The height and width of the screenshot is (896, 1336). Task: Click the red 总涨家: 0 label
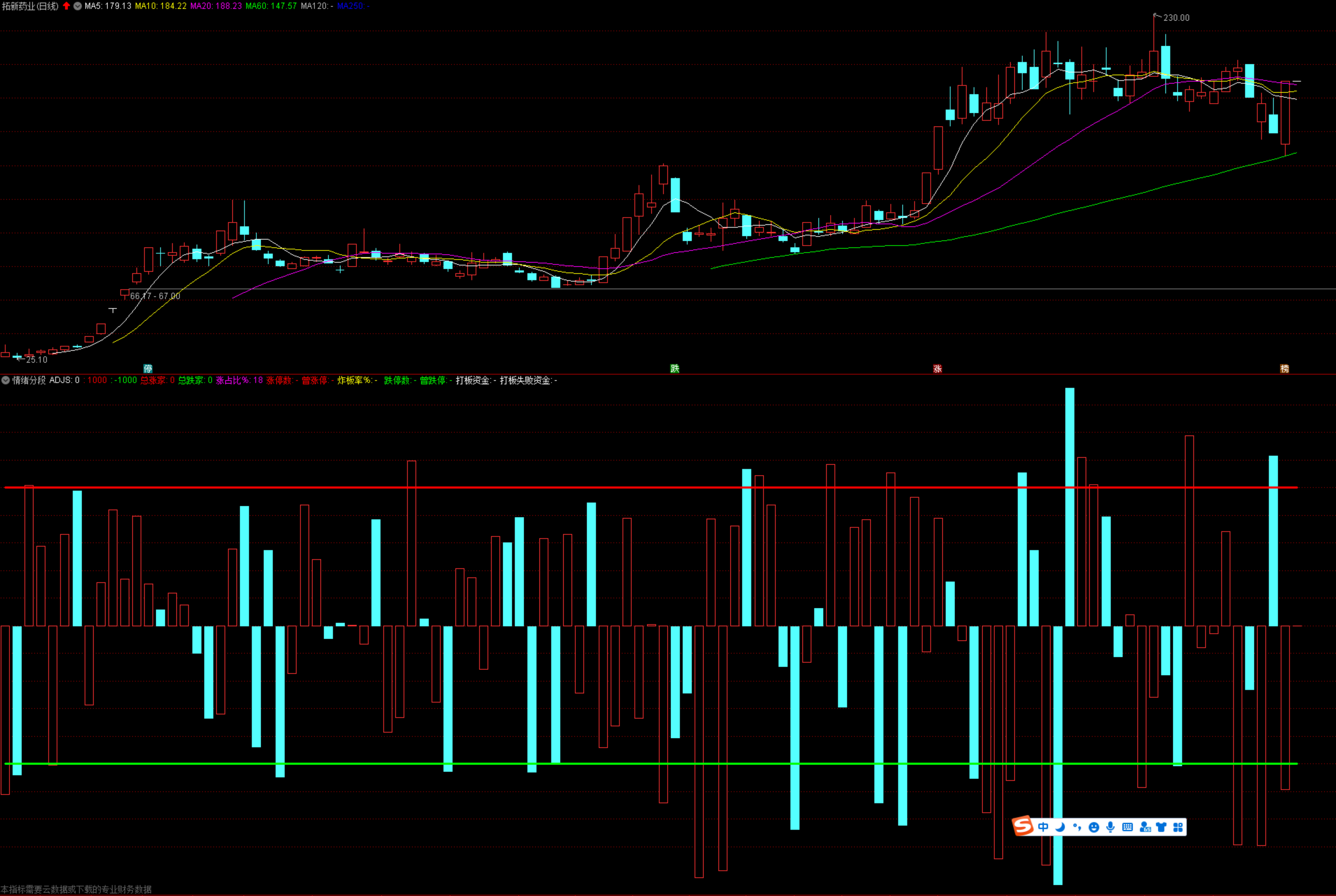tap(158, 380)
